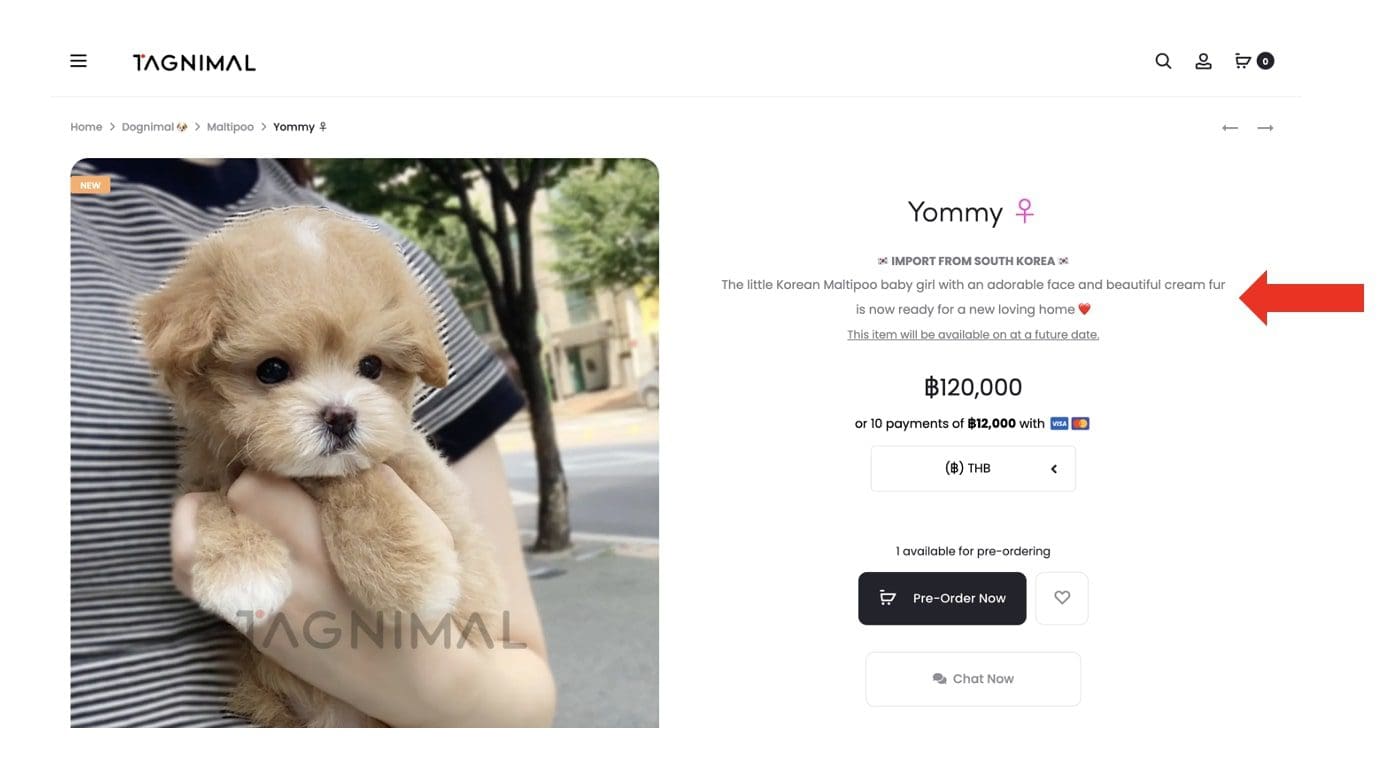
Task: Click the Visa card icon
Action: click(x=1059, y=424)
